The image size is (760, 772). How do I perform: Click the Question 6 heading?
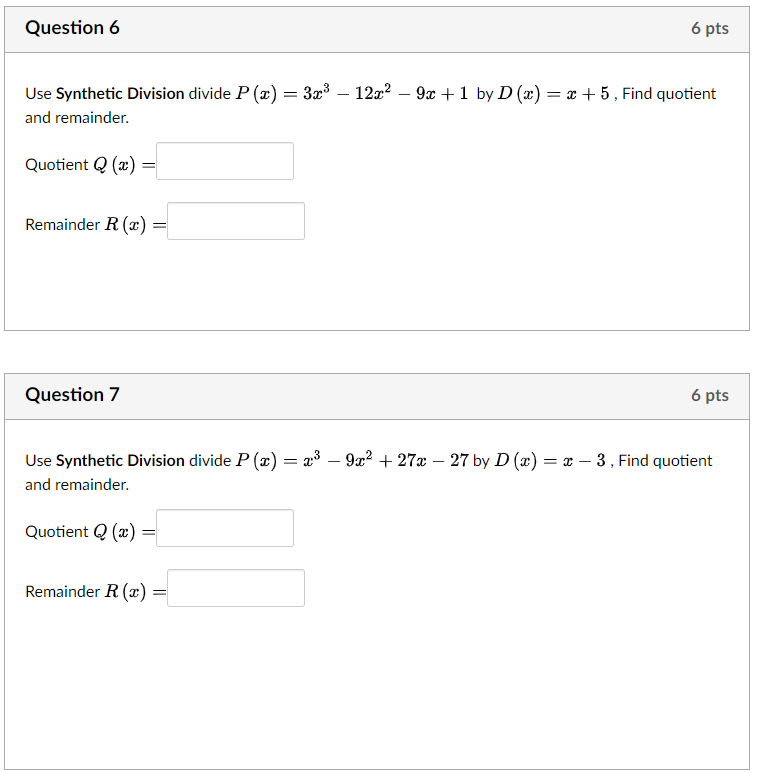click(x=72, y=28)
